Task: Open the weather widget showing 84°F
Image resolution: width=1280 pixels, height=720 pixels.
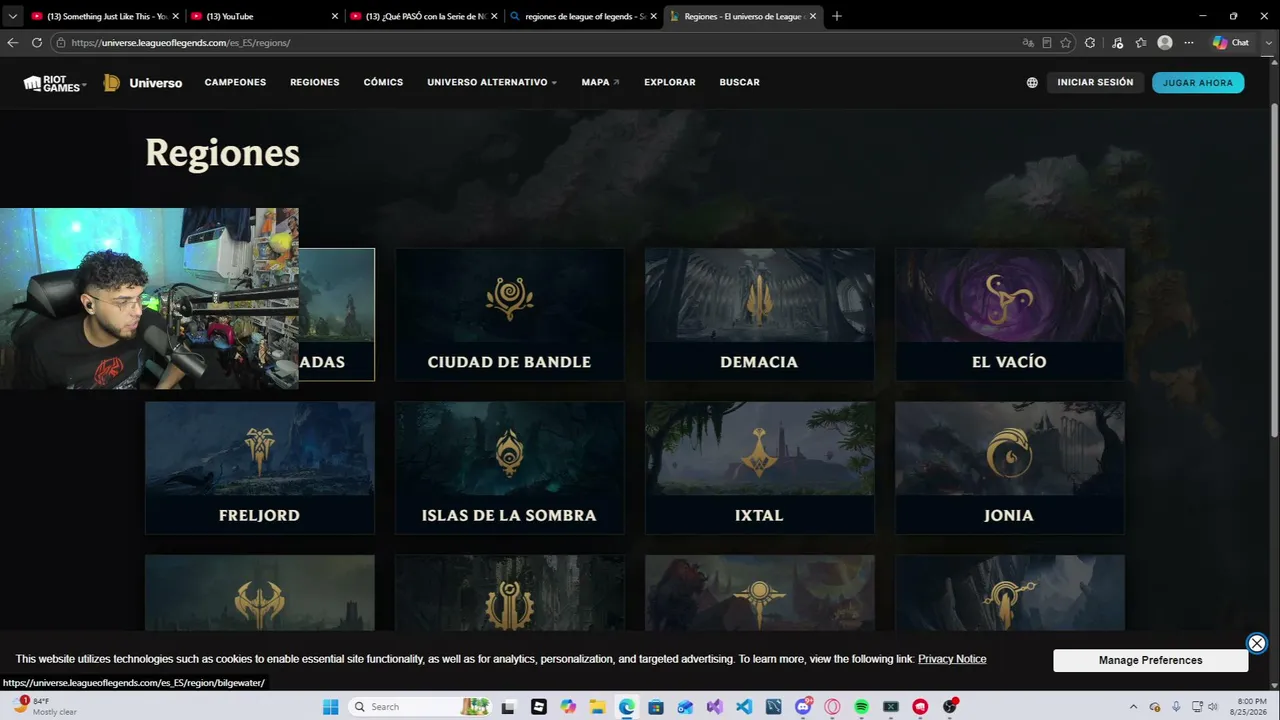Action: coord(46,706)
